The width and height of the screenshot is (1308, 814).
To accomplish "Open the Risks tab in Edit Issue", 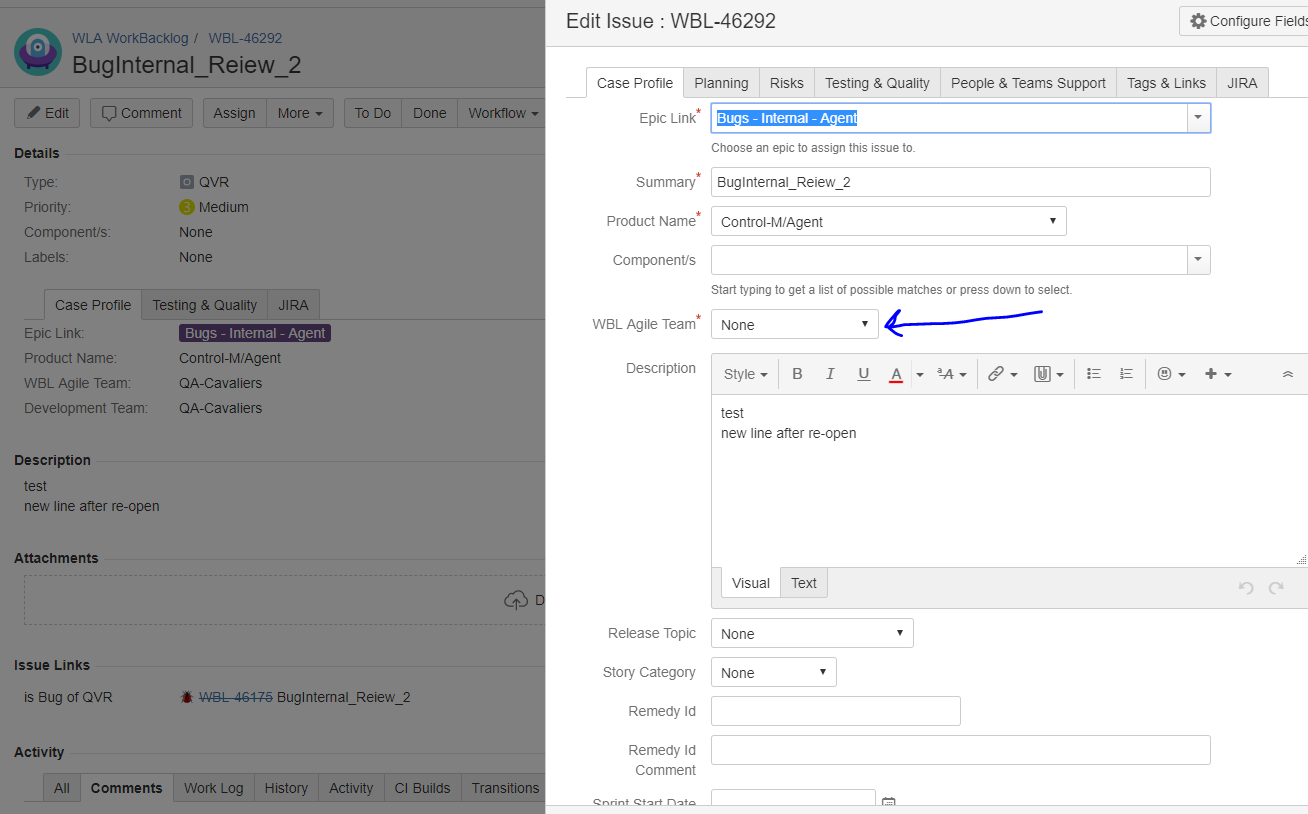I will point(787,83).
